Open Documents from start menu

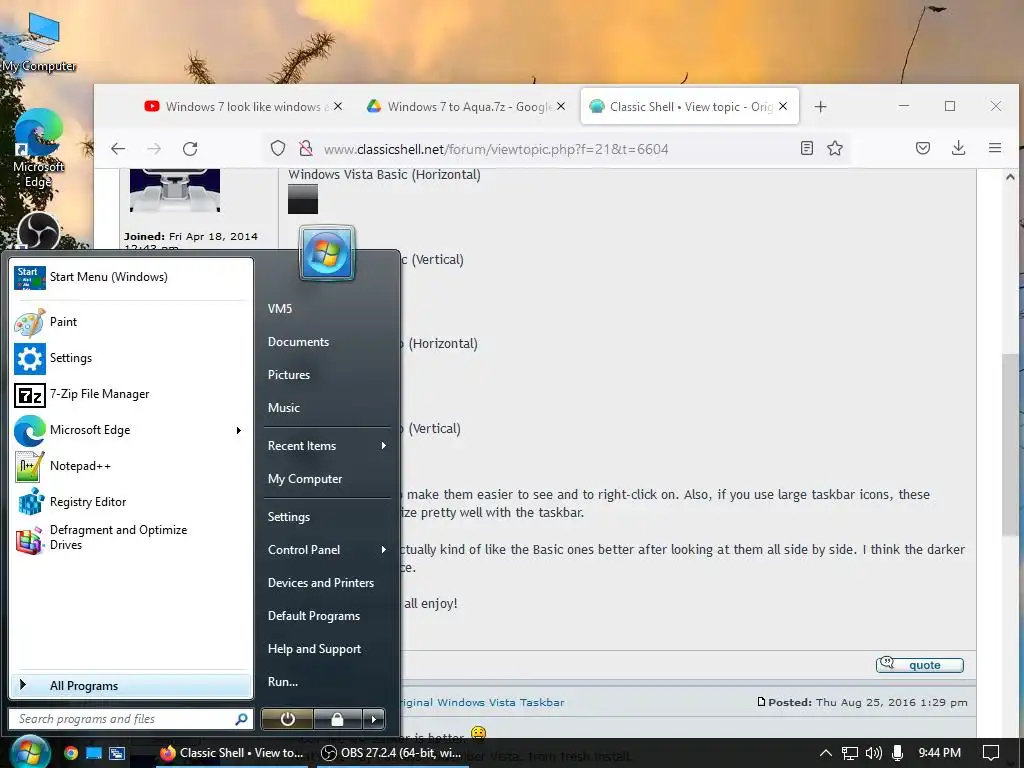point(298,342)
